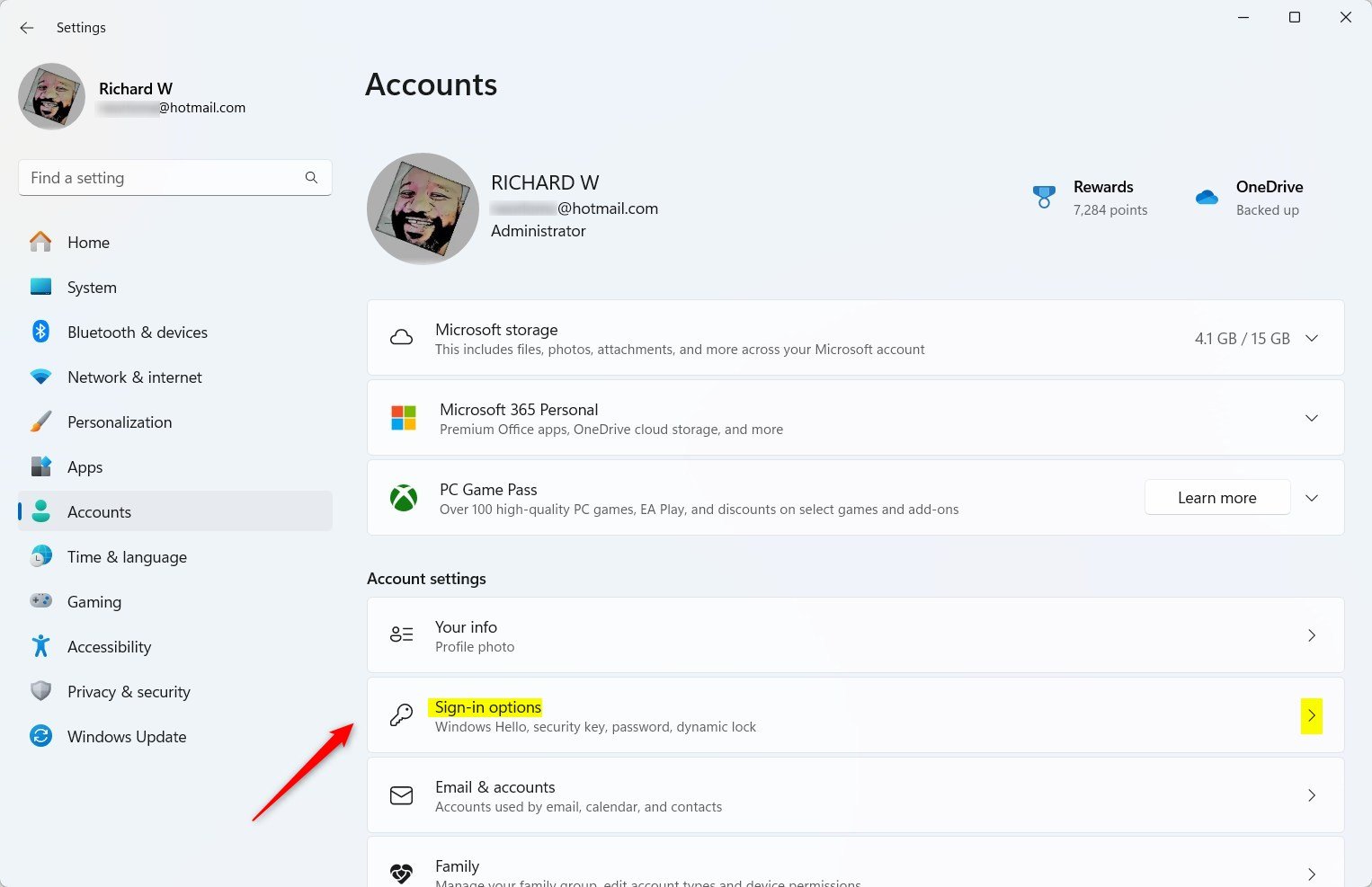
Task: Select the Bluetooth & devices icon
Action: (x=41, y=332)
